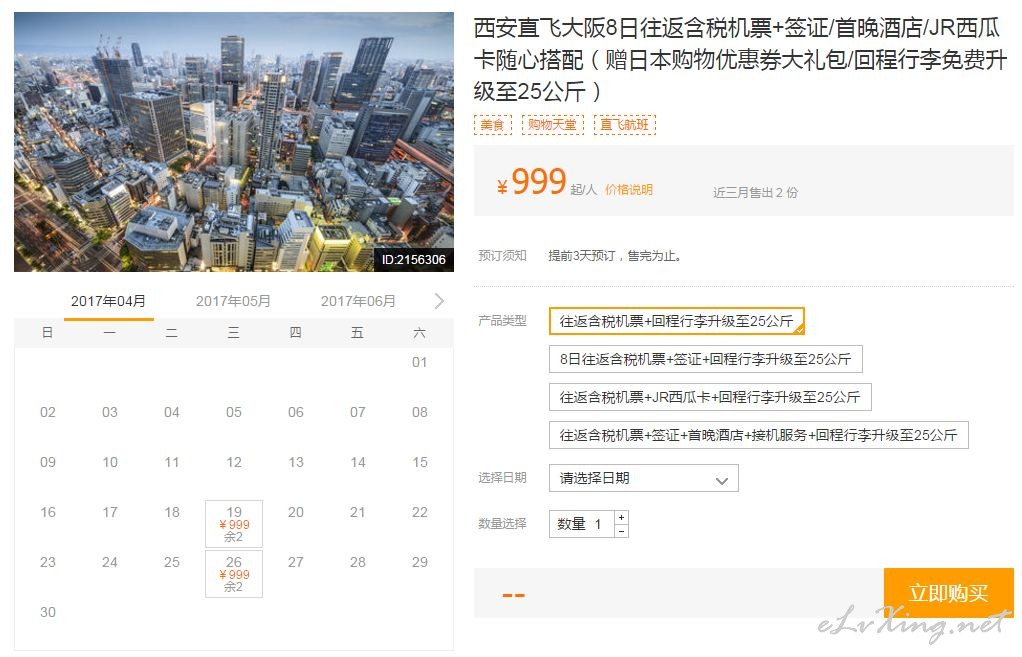This screenshot has width=1022, height=657.
Task: Click the 预订须知 label
Action: [x=502, y=256]
